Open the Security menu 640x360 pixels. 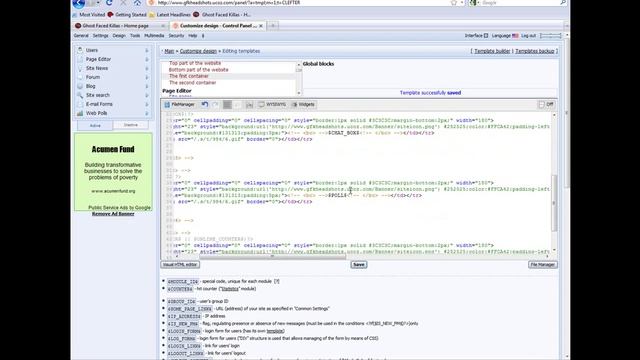(176, 36)
